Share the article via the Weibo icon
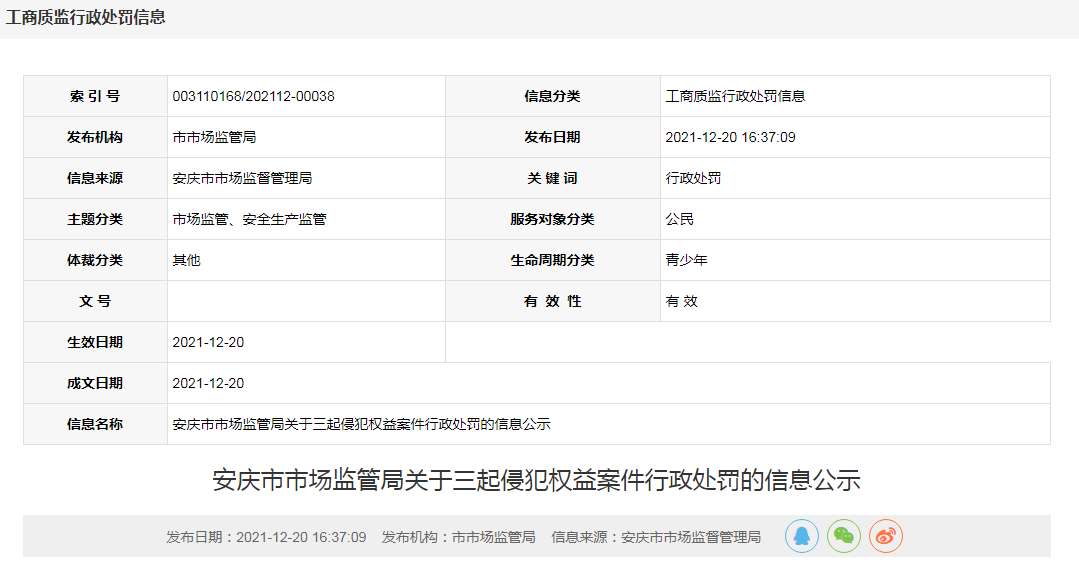The image size is (1079, 566). click(x=885, y=536)
